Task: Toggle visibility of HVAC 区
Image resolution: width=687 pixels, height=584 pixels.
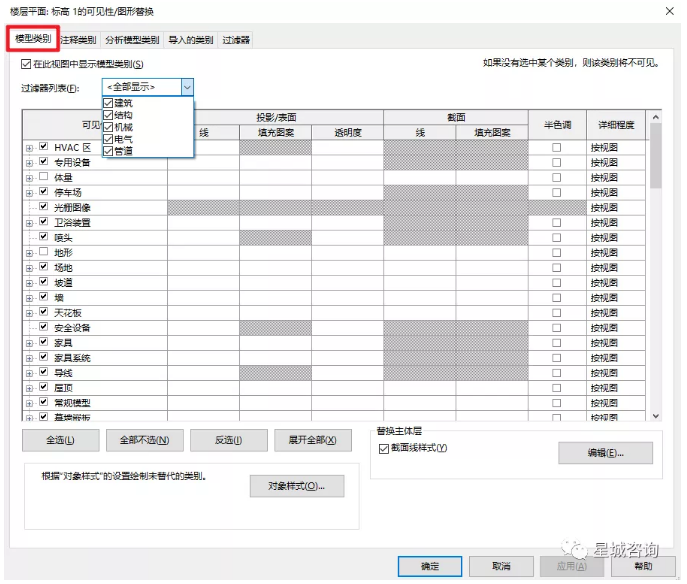Action: click(43, 146)
